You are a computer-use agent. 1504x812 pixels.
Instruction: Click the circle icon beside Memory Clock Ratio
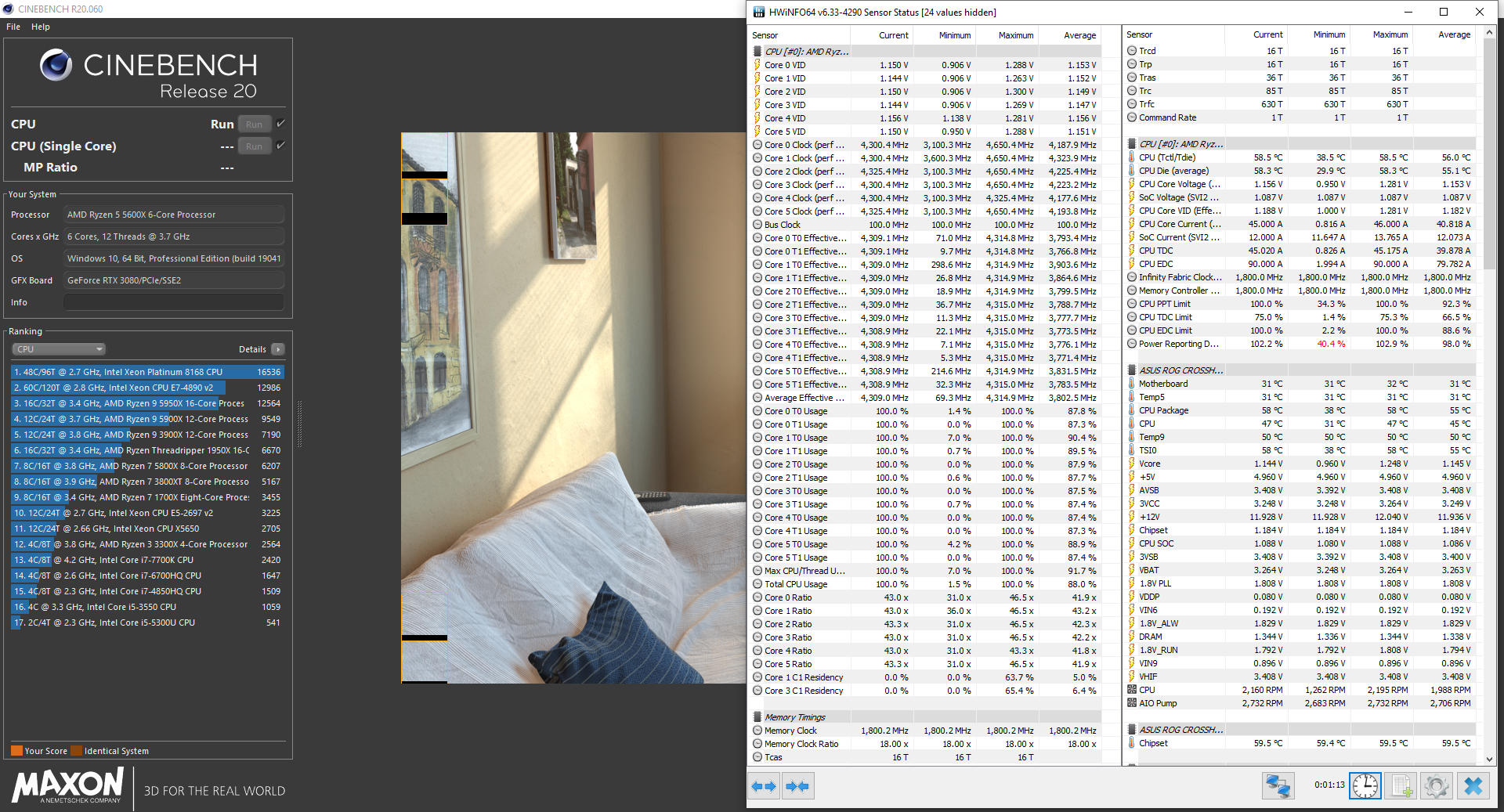[x=757, y=744]
